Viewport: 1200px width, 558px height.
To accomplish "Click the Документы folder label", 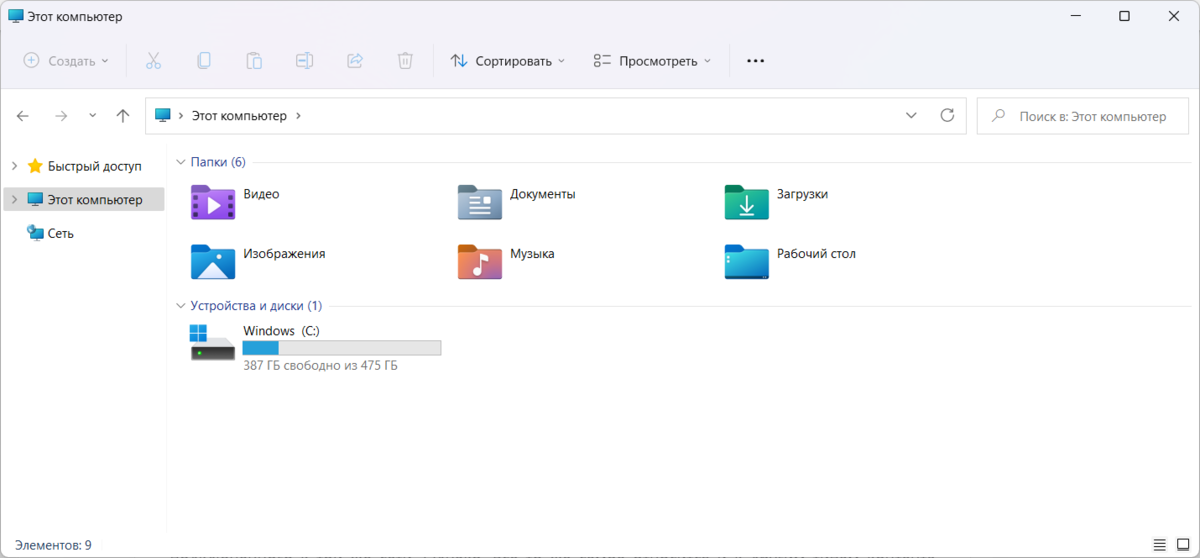I will [x=542, y=194].
